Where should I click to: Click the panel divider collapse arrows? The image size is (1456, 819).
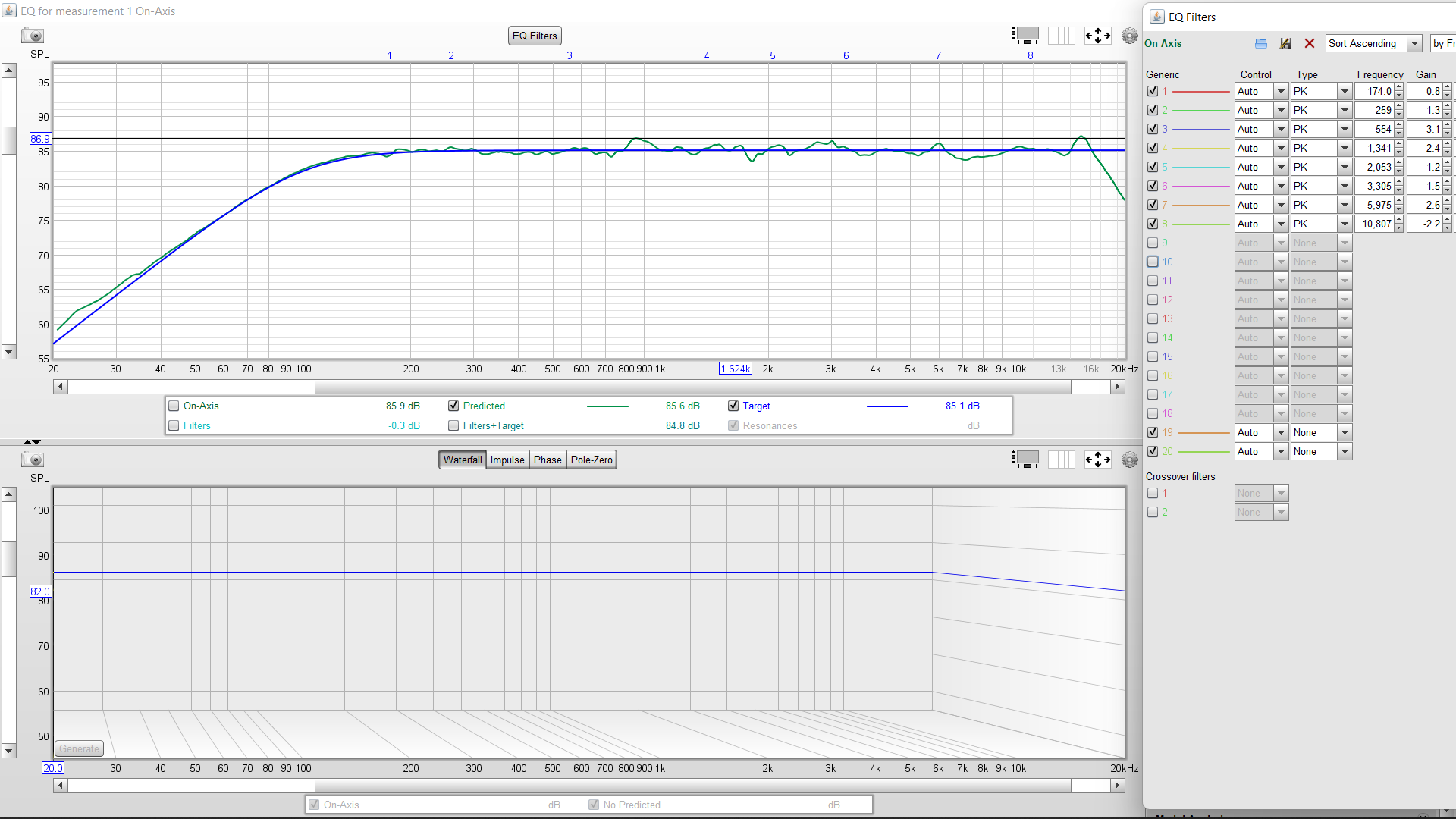pos(32,441)
